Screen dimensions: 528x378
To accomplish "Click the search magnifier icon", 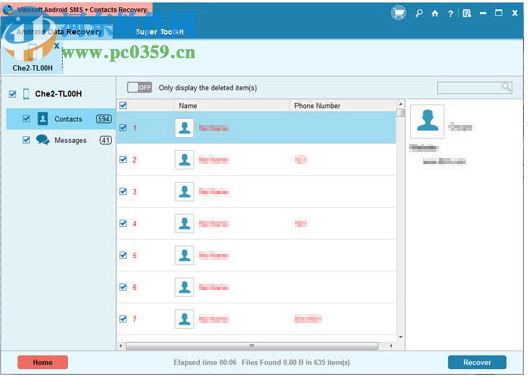I will pos(506,87).
